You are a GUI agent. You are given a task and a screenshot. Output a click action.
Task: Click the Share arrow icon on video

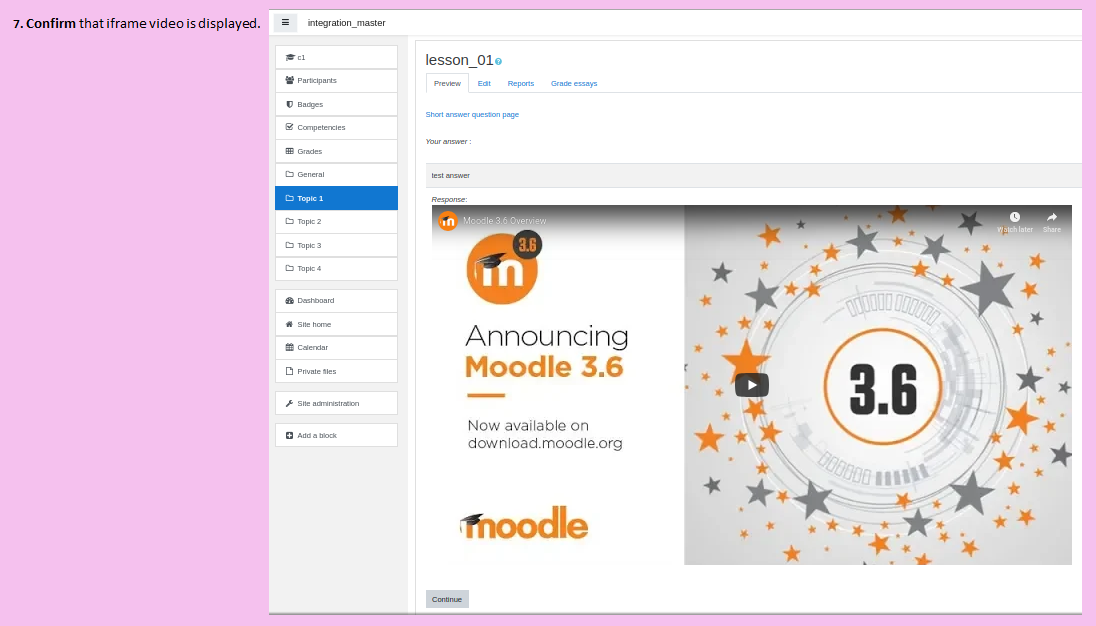coord(1051,217)
